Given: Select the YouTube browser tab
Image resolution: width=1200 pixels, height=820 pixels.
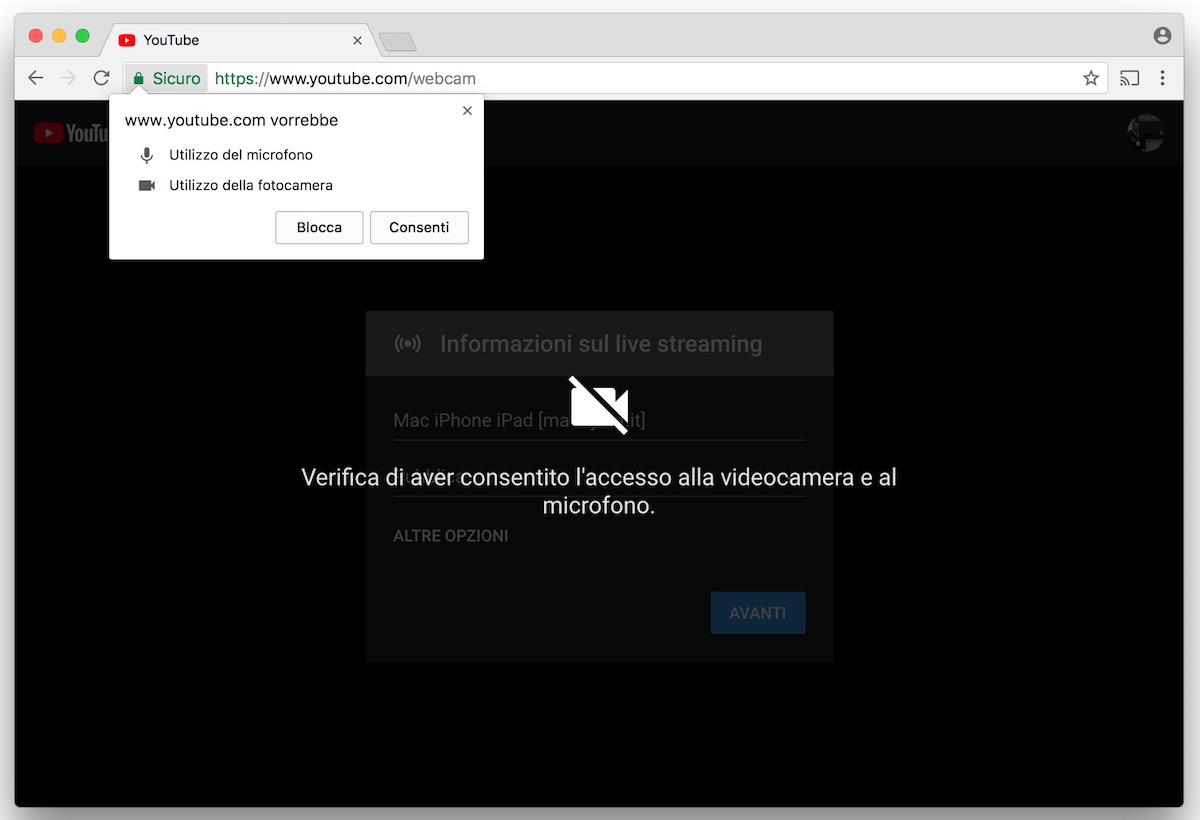Looking at the screenshot, I should 240,40.
